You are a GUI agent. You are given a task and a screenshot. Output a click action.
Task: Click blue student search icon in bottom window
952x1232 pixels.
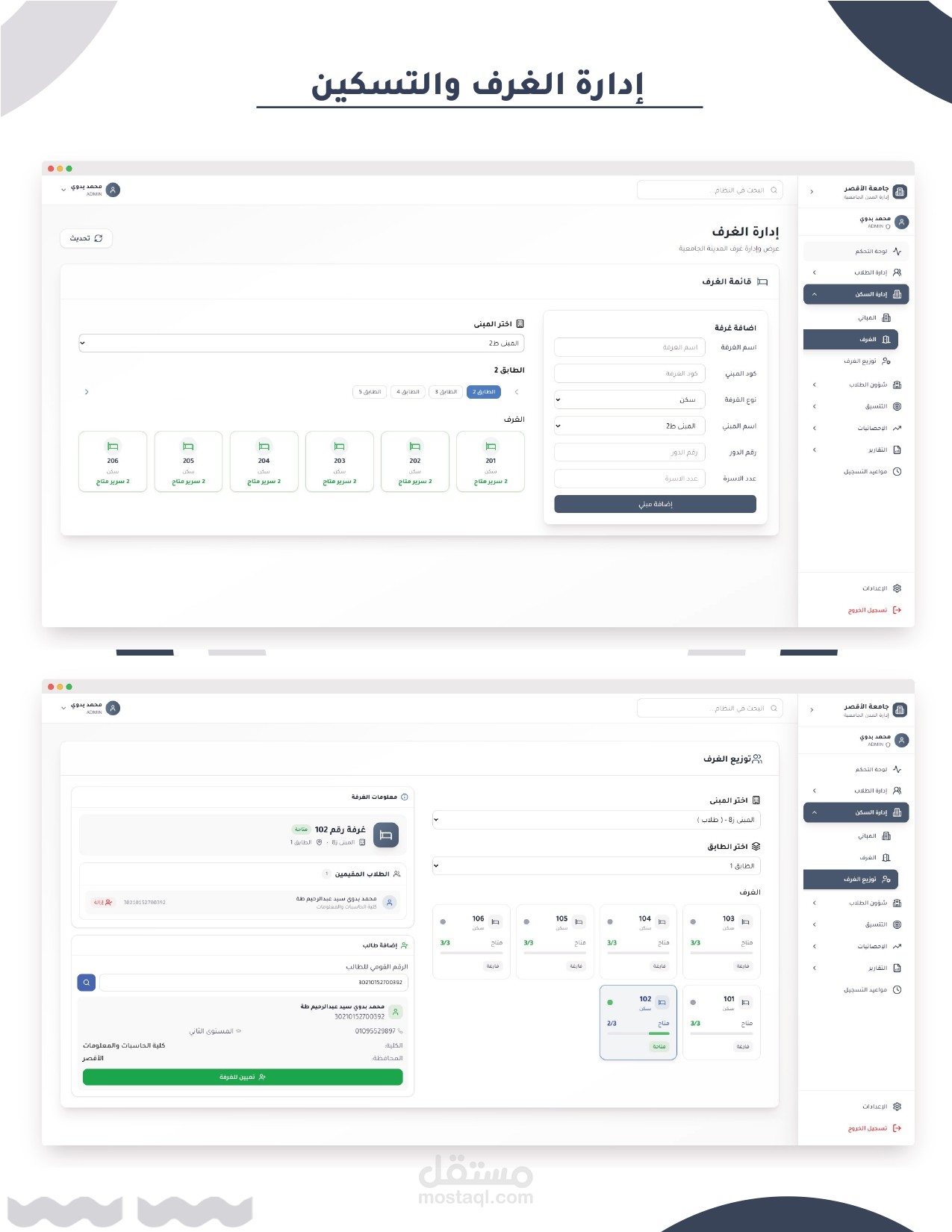pyautogui.click(x=87, y=982)
